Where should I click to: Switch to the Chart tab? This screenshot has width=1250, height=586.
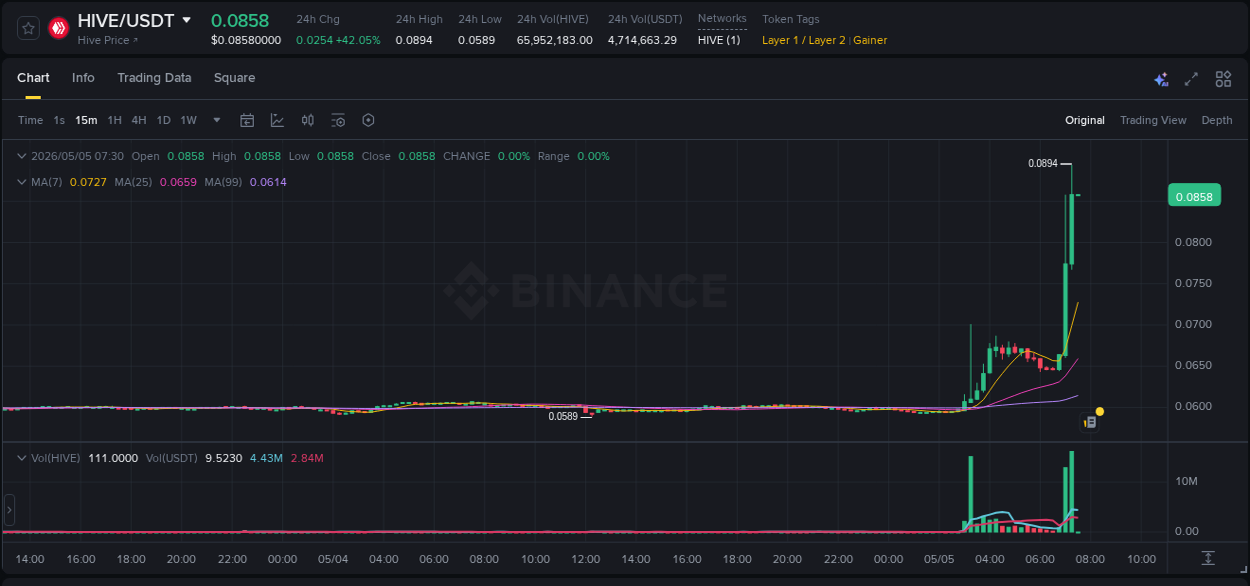(33, 78)
